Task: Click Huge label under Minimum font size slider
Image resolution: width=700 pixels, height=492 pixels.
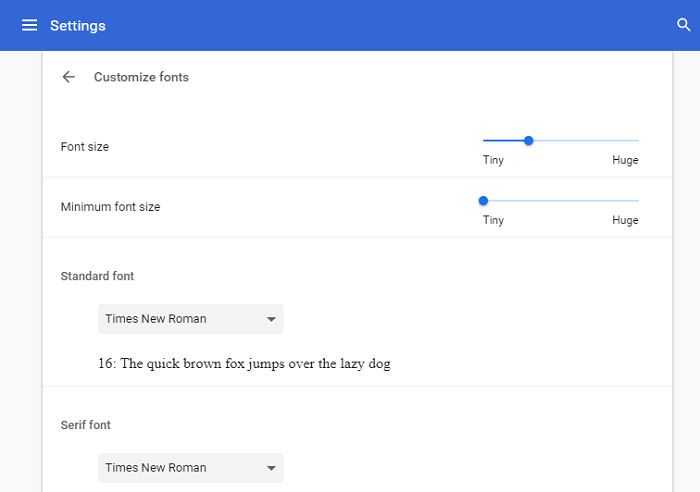Action: (625, 220)
